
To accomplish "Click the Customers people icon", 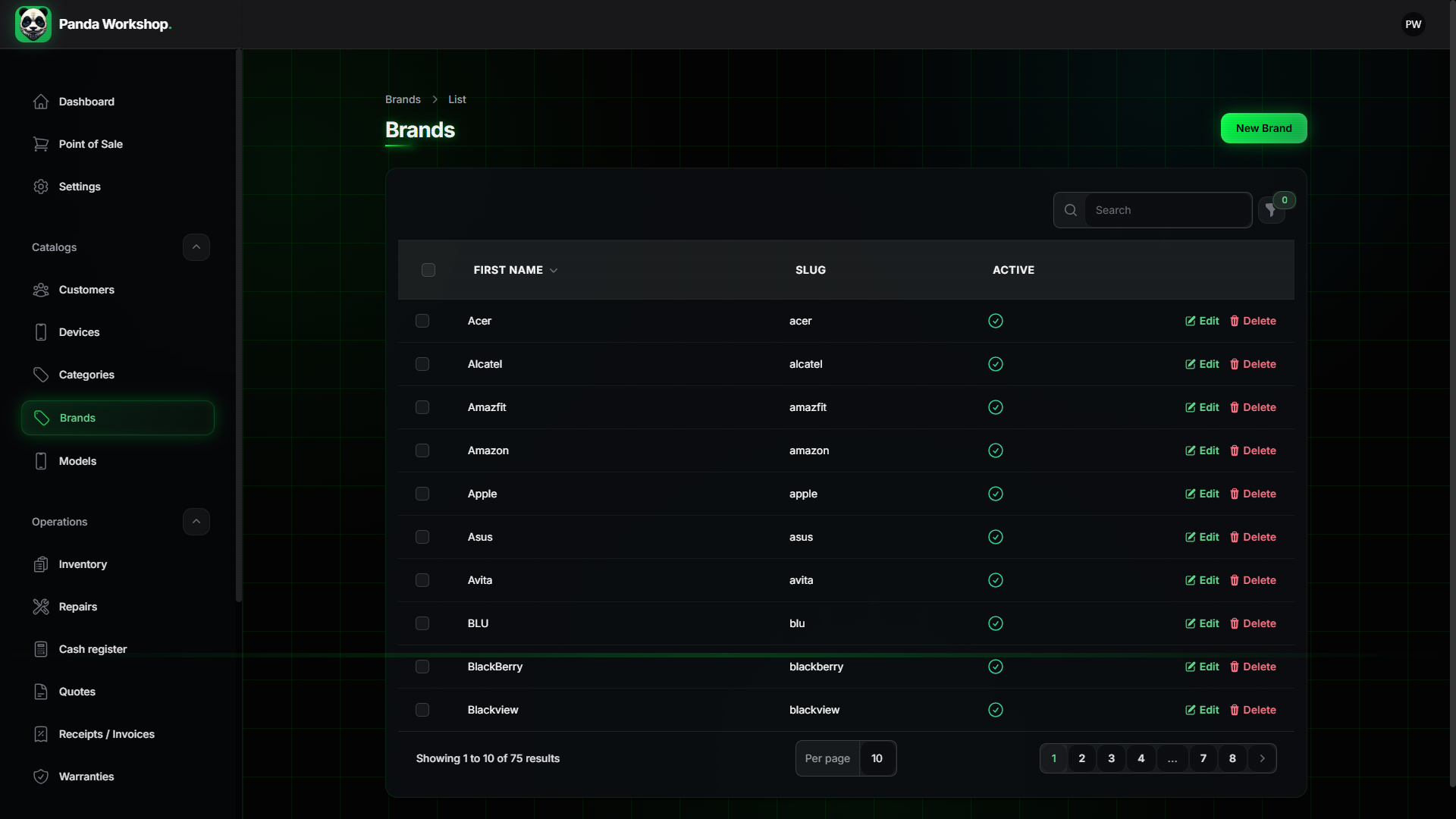I will click(41, 290).
